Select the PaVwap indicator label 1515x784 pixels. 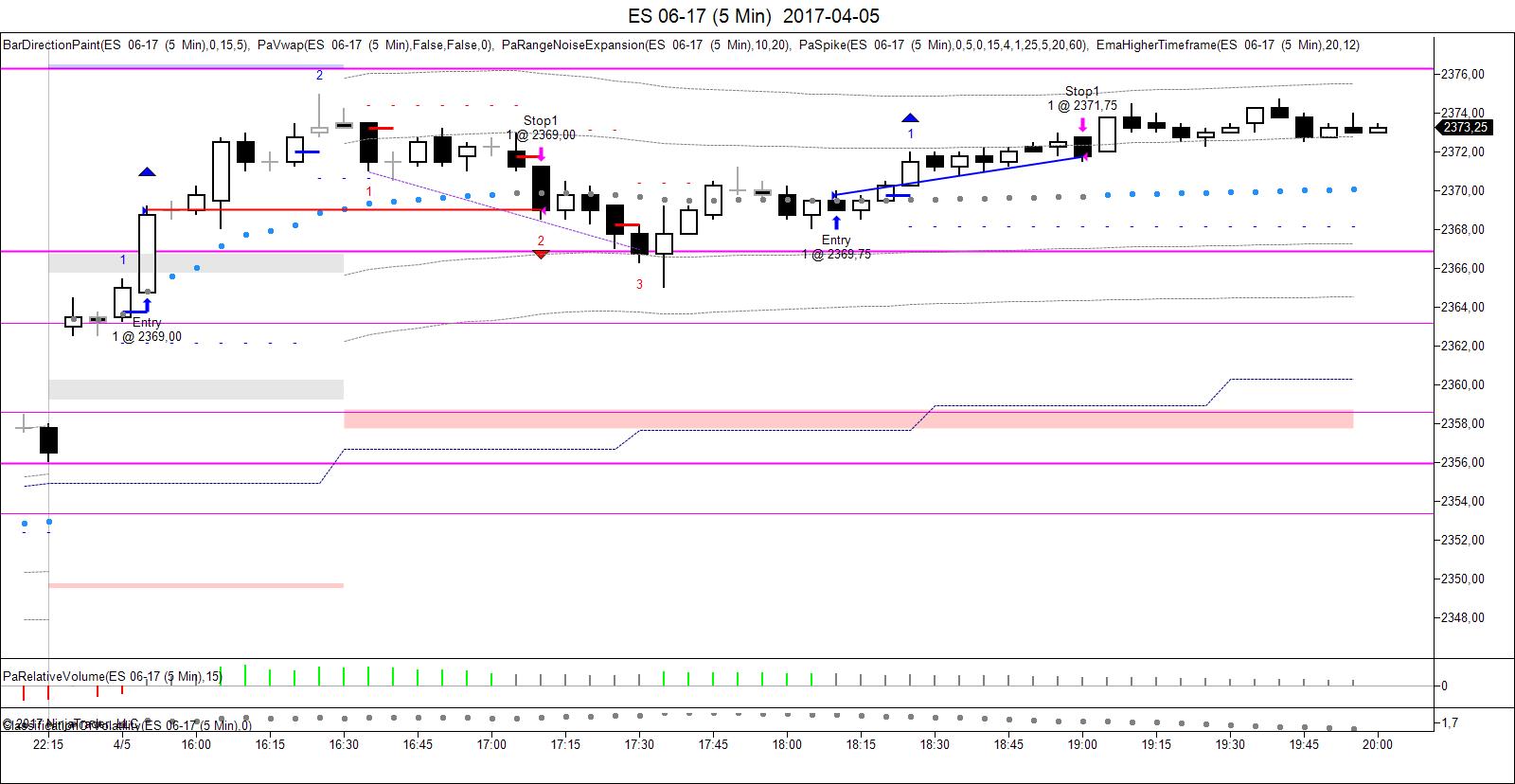[375, 45]
